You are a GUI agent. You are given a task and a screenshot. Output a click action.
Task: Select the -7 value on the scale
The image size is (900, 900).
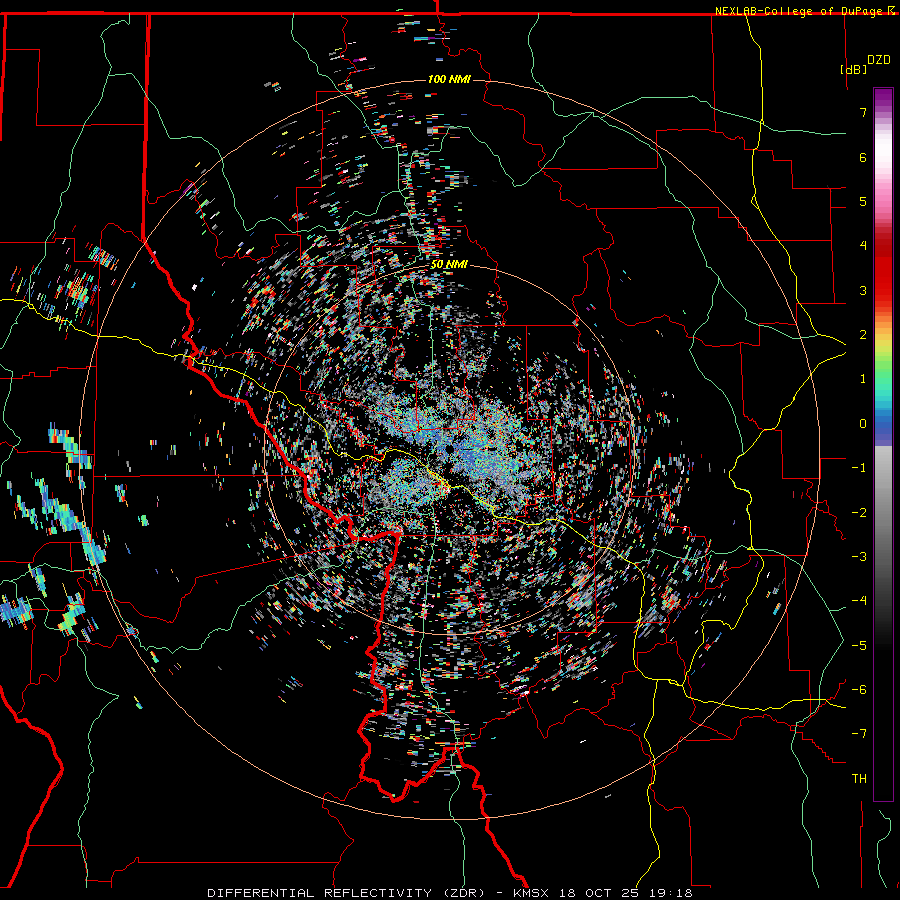point(859,734)
